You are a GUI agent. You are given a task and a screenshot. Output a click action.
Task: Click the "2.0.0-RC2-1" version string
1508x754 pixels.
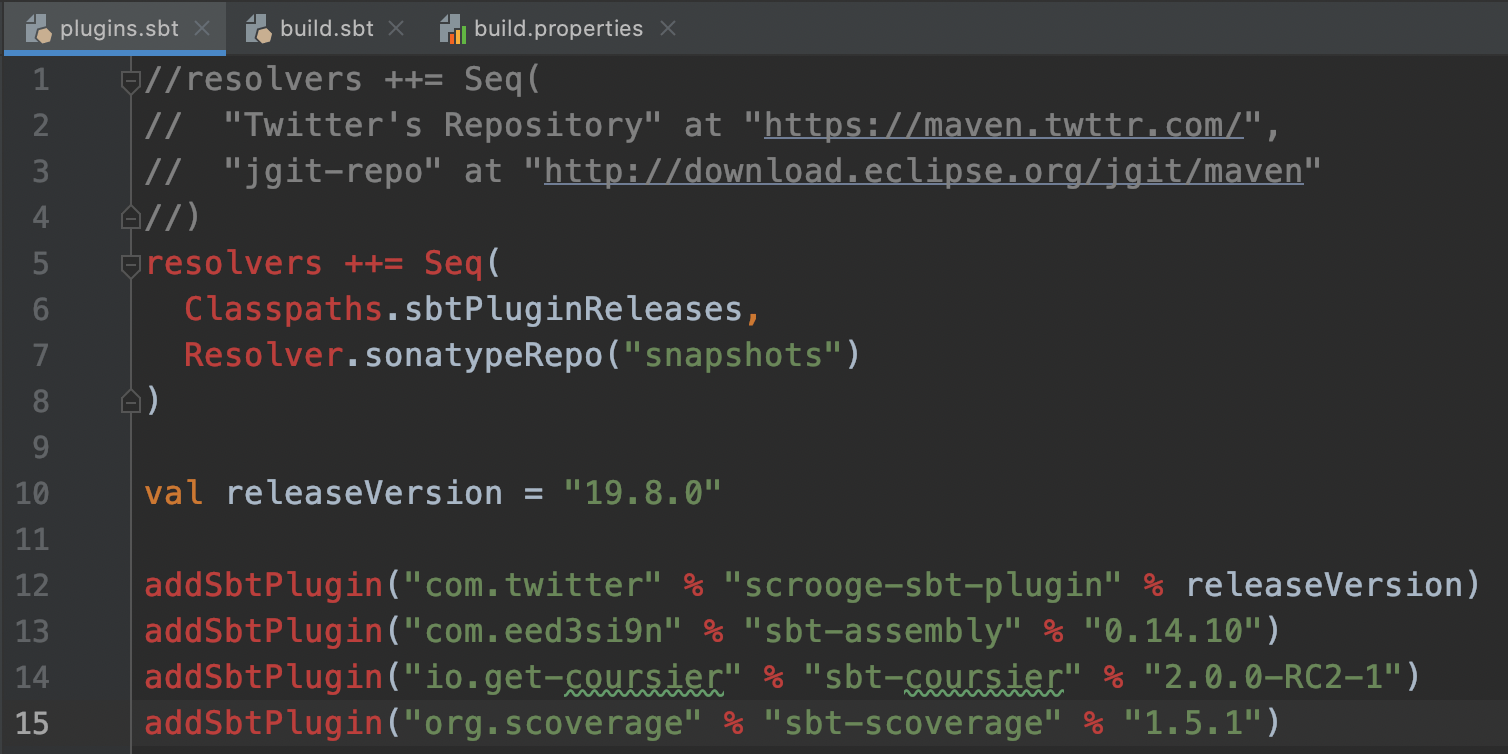click(x=1272, y=677)
